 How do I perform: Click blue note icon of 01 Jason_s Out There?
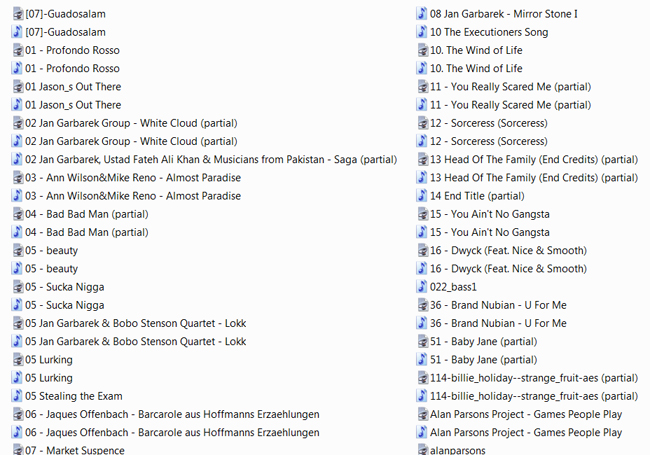[17, 105]
